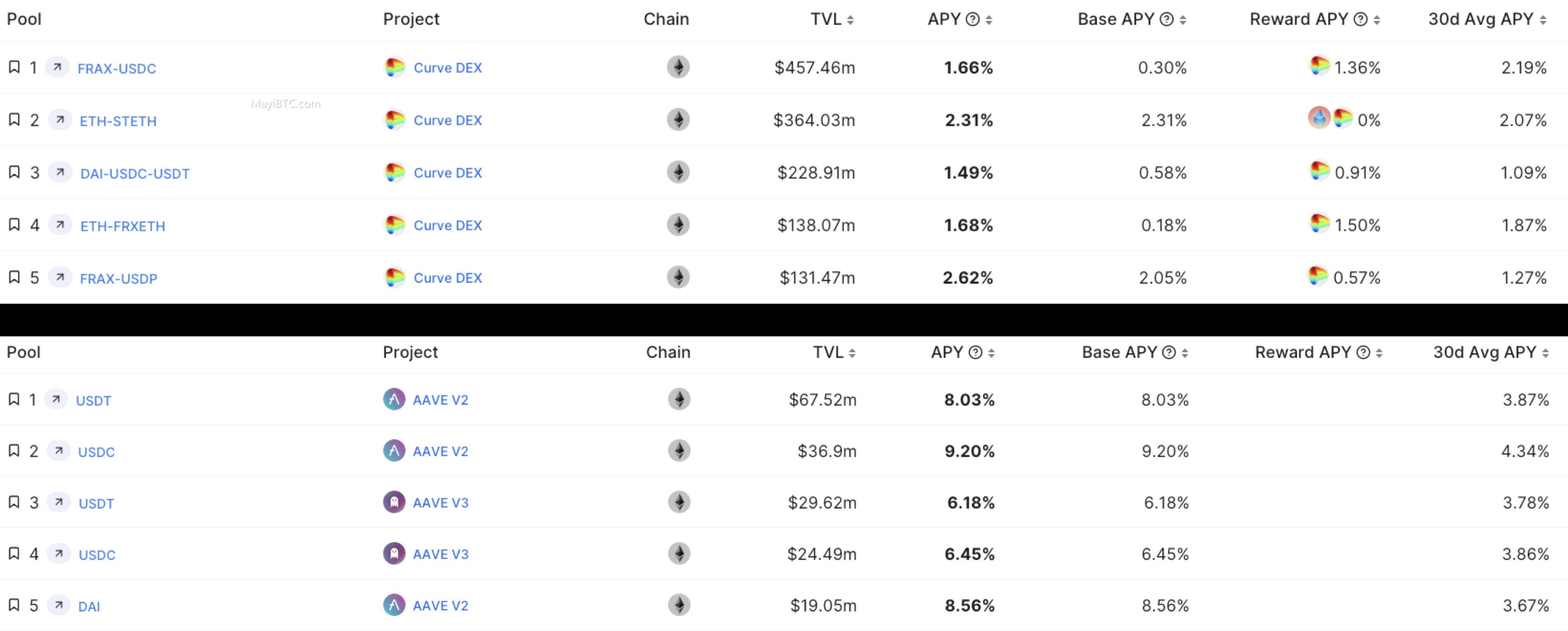Open the AAVE V3 project link for USDC
Screen dimensions: 1568x631
440,554
